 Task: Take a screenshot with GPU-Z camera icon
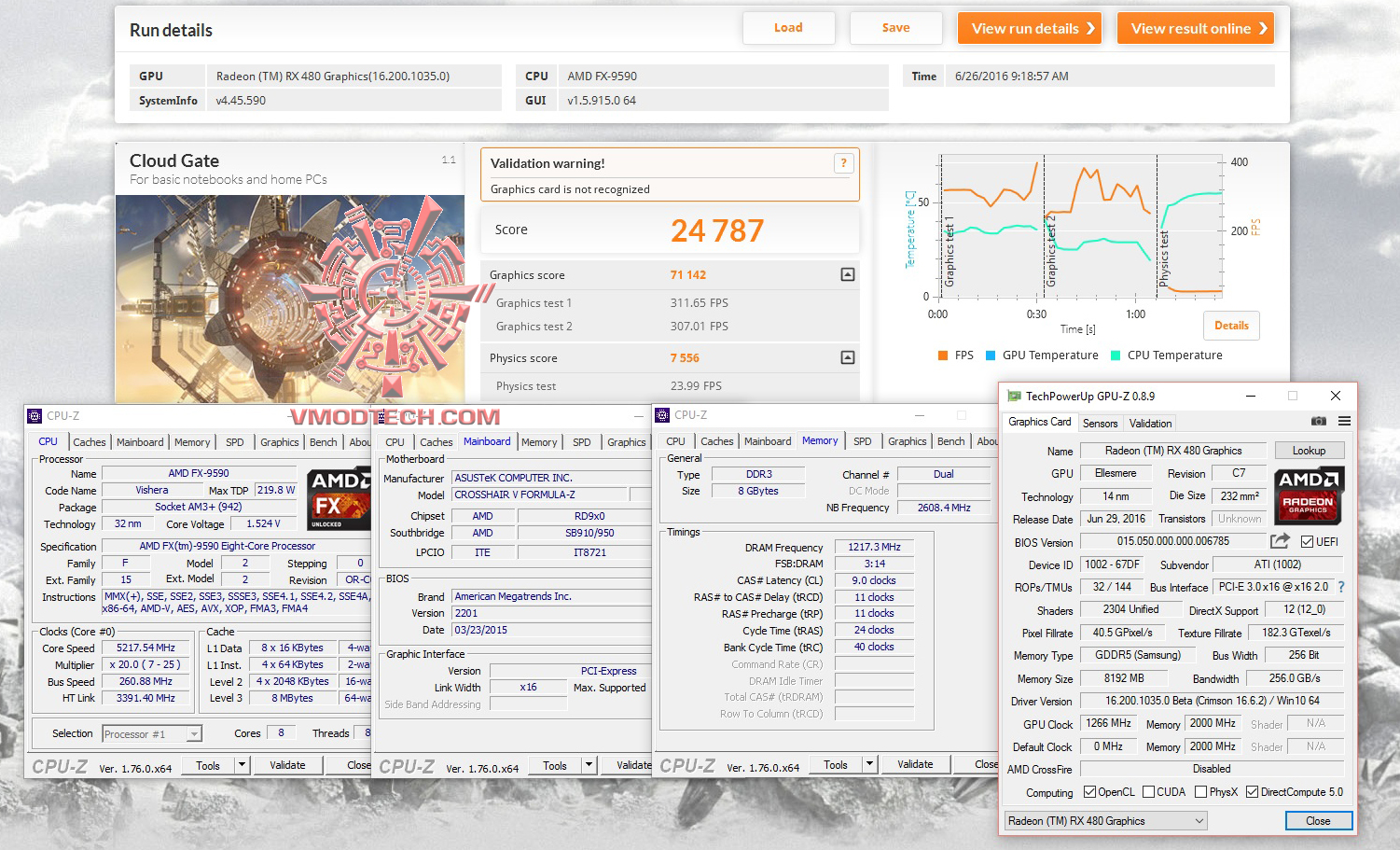coord(1318,422)
